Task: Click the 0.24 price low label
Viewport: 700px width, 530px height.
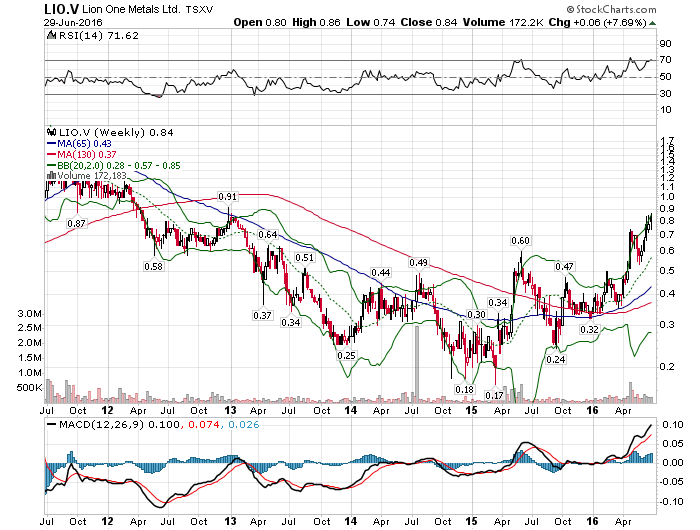Action: tap(556, 359)
